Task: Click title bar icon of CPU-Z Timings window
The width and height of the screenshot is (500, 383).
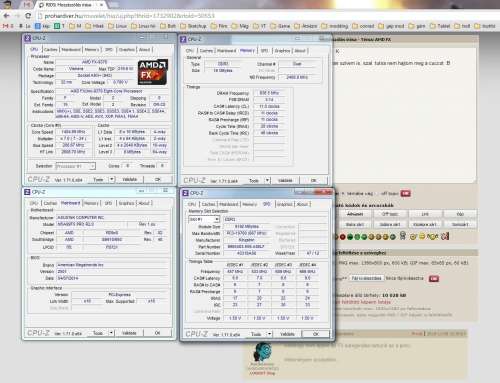Action: click(x=183, y=39)
